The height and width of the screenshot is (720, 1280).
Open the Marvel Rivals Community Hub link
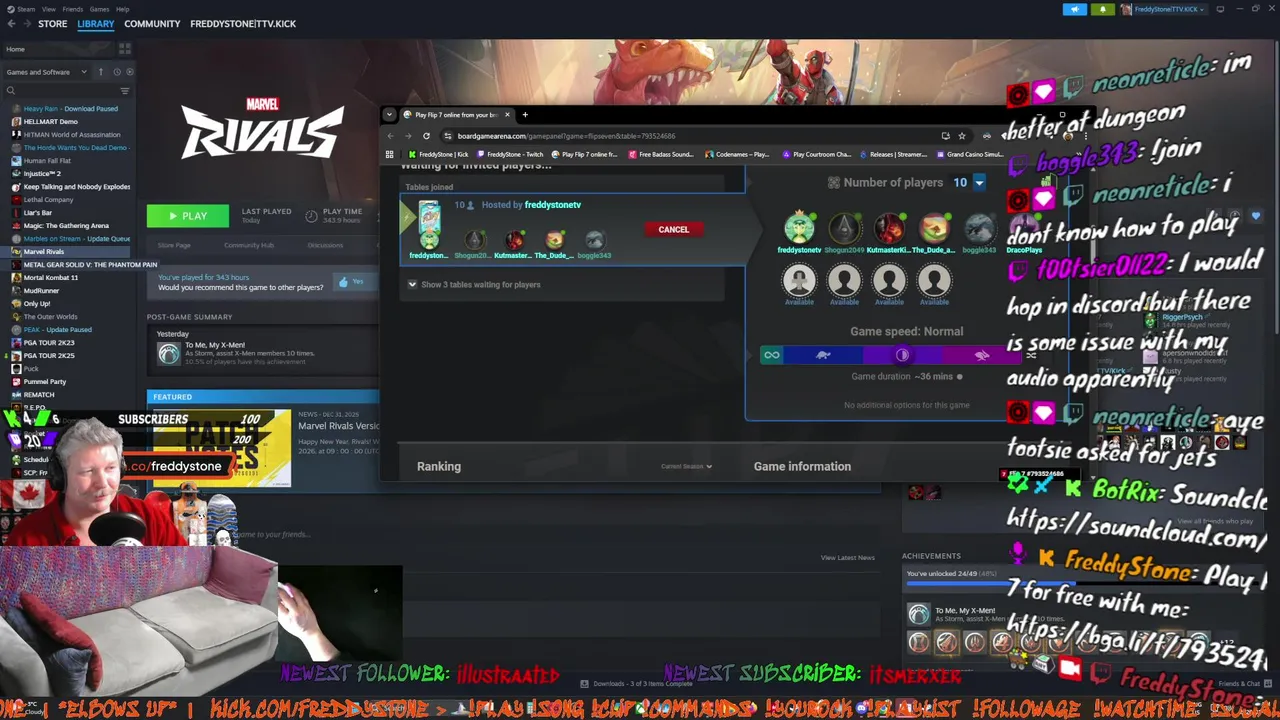249,245
